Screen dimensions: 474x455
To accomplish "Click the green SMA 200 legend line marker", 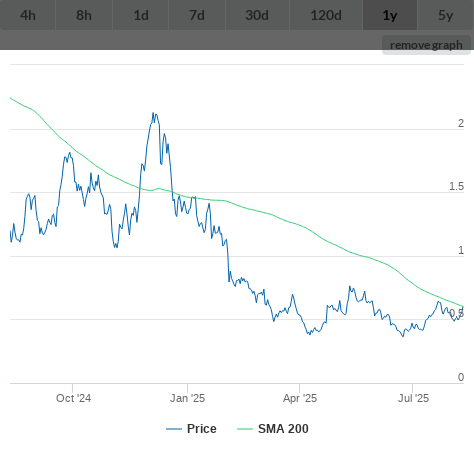I will [245, 429].
